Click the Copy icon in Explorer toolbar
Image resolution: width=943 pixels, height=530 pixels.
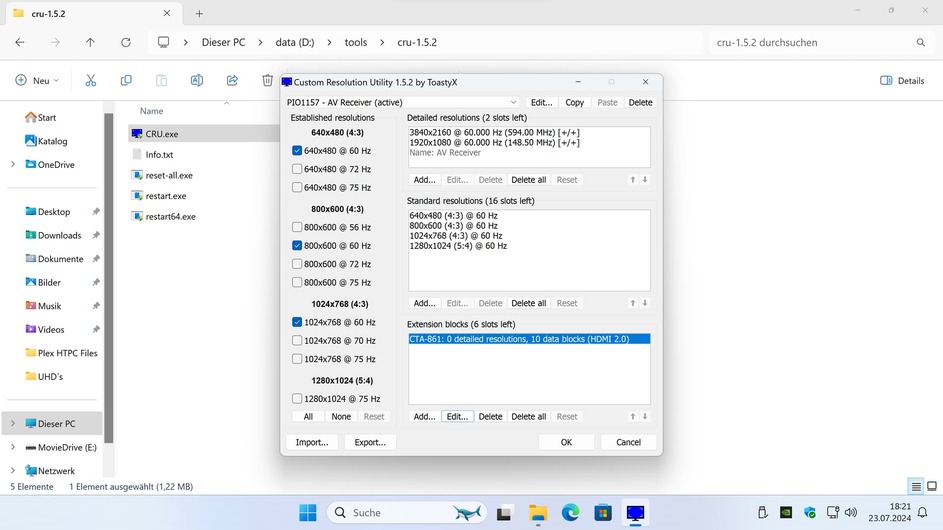[x=126, y=81]
